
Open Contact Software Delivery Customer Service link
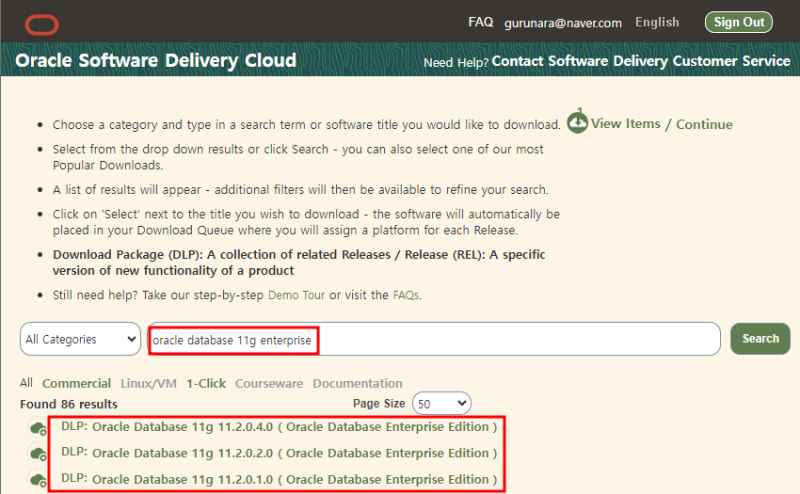(641, 61)
